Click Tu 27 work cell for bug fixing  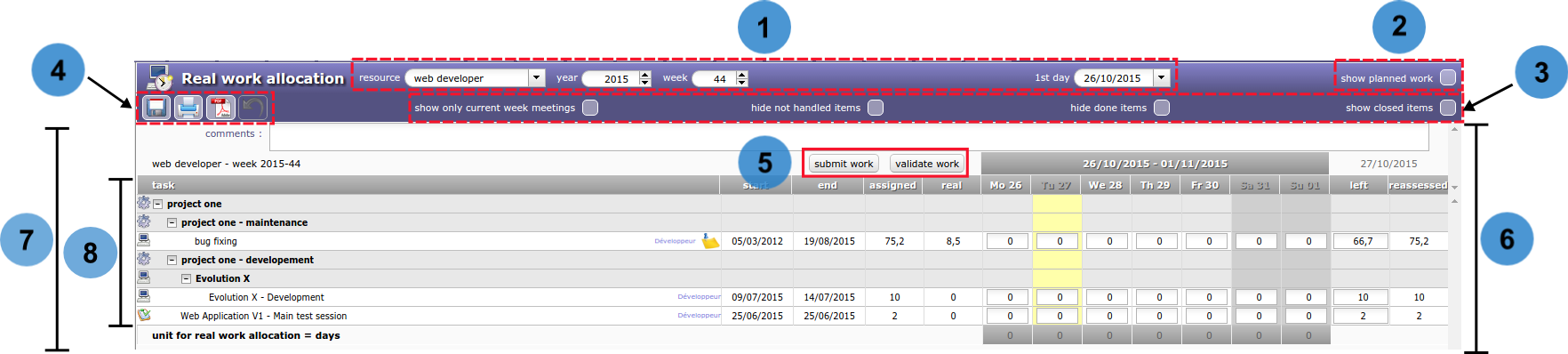point(1057,241)
